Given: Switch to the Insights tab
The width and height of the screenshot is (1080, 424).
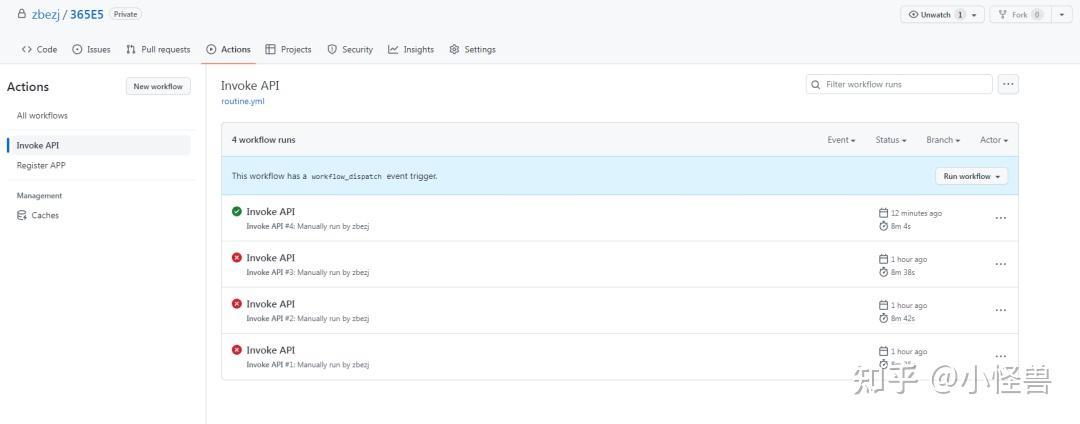Looking at the screenshot, I should coord(411,49).
